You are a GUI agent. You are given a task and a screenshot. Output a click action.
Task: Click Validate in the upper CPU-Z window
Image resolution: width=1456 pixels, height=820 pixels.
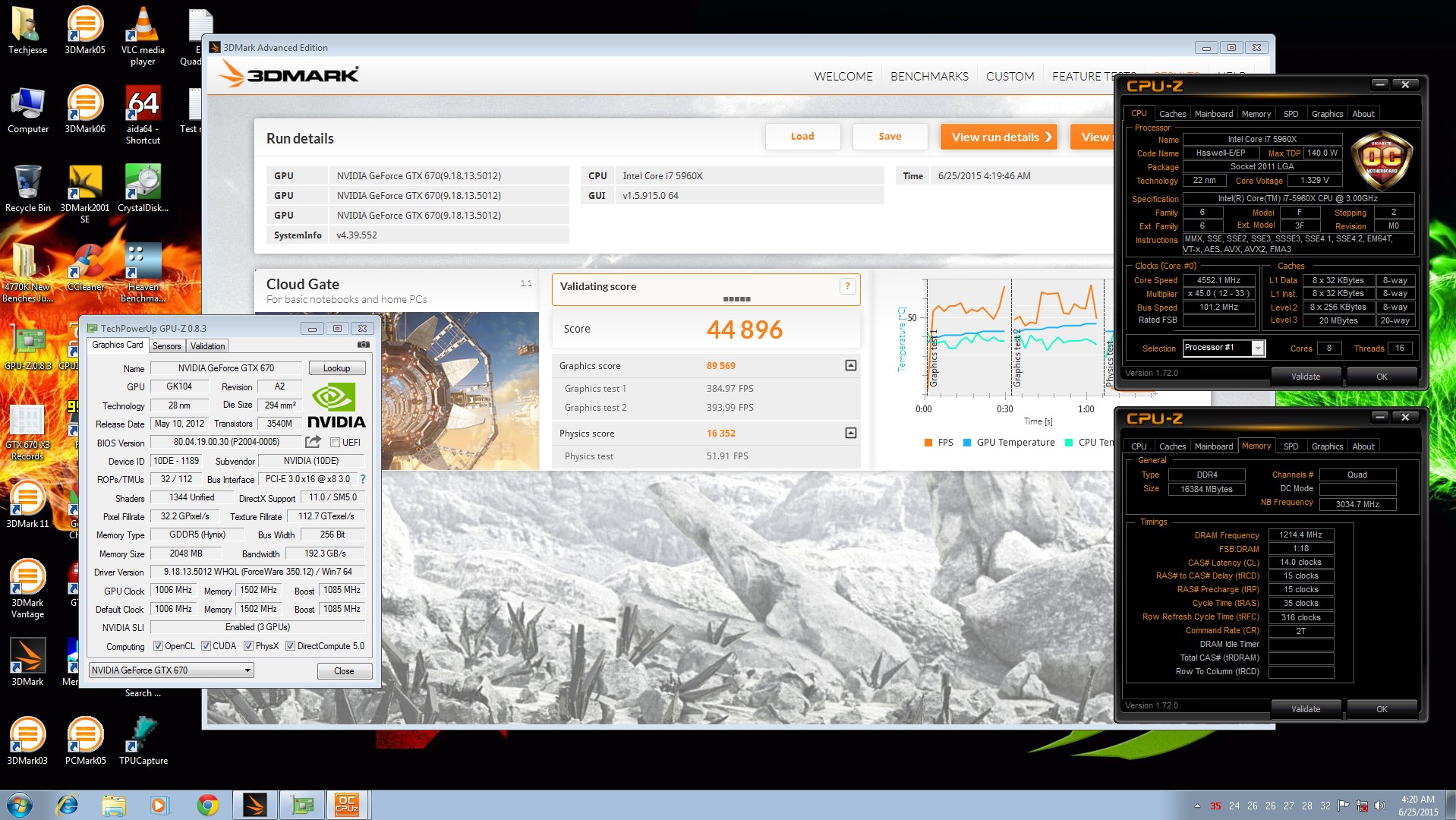[x=1306, y=377]
